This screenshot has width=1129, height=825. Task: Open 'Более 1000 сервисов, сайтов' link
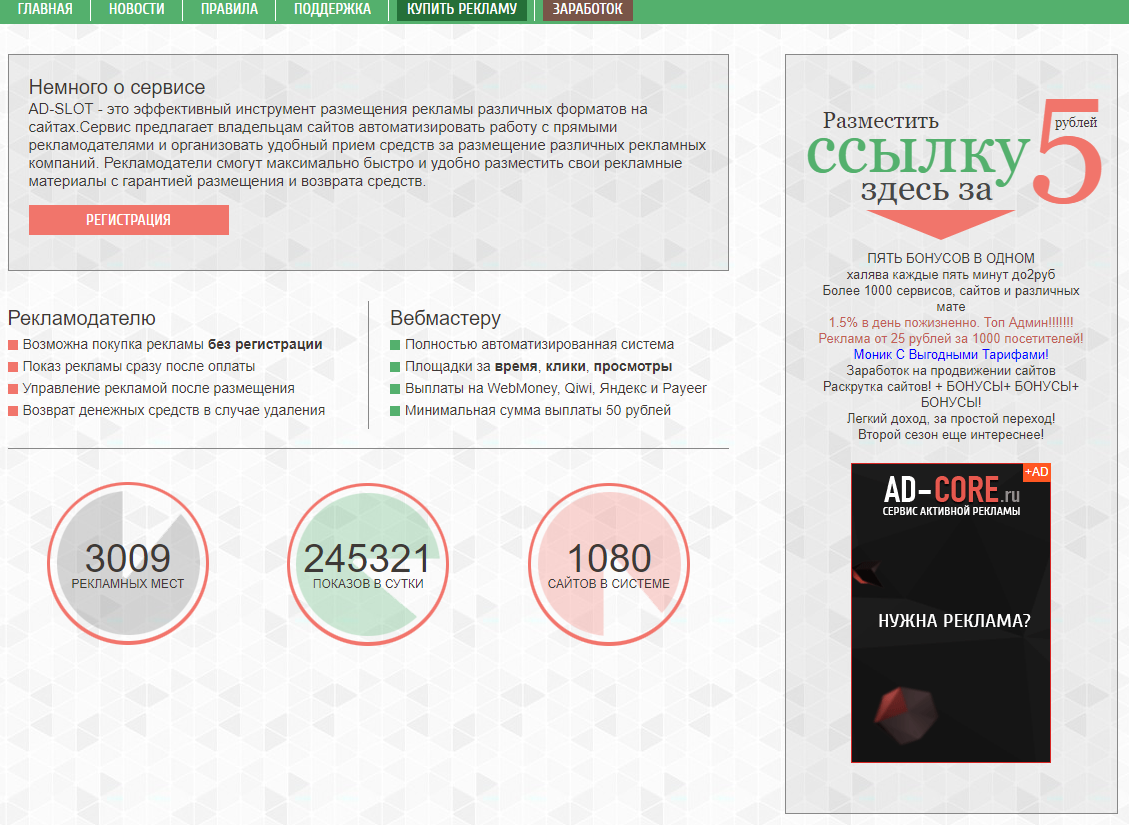950,298
